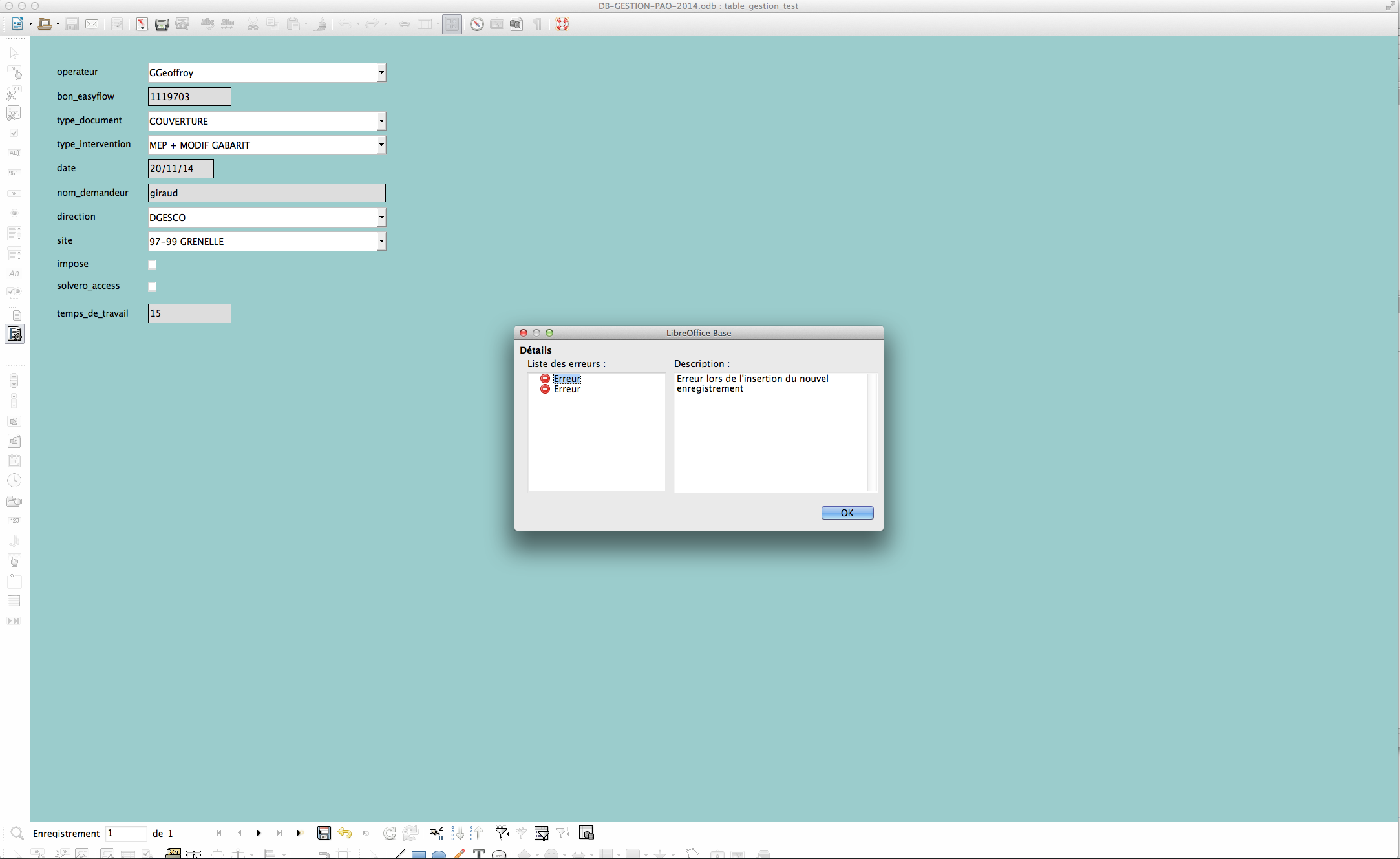Save Record using navigation bar floppy icon
The height and width of the screenshot is (859, 1400).
(x=324, y=833)
